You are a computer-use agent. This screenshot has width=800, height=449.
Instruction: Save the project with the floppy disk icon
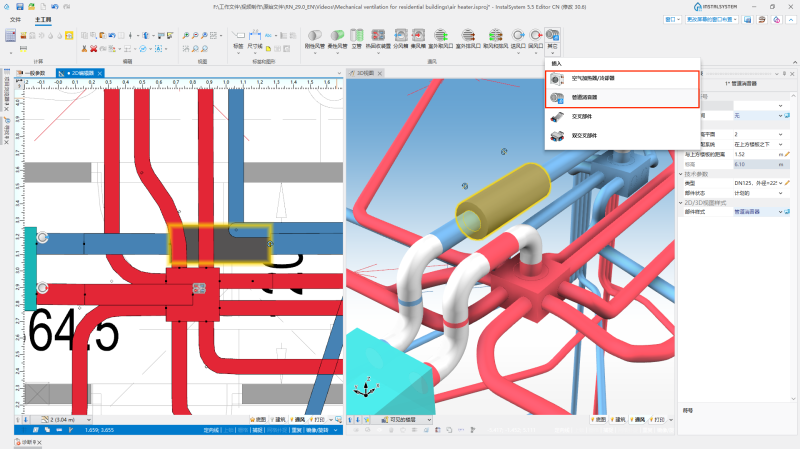click(19, 7)
